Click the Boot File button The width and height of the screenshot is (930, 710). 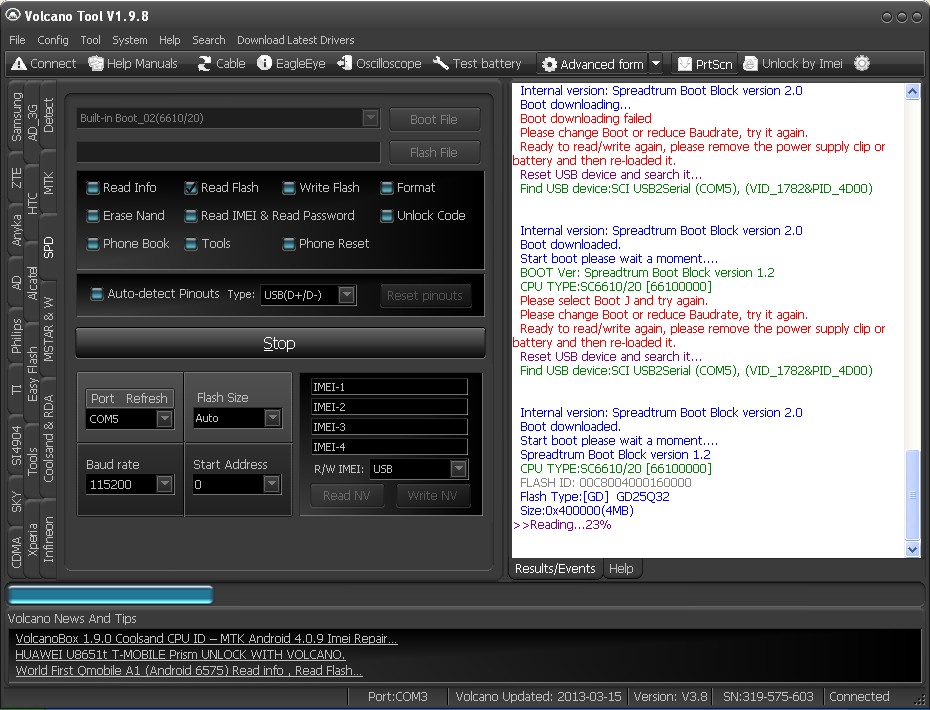point(434,119)
